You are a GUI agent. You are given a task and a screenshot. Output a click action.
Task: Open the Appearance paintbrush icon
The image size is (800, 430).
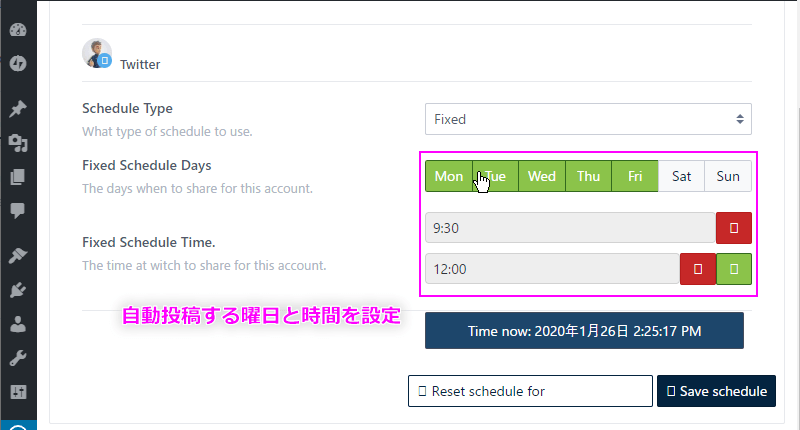click(18, 255)
